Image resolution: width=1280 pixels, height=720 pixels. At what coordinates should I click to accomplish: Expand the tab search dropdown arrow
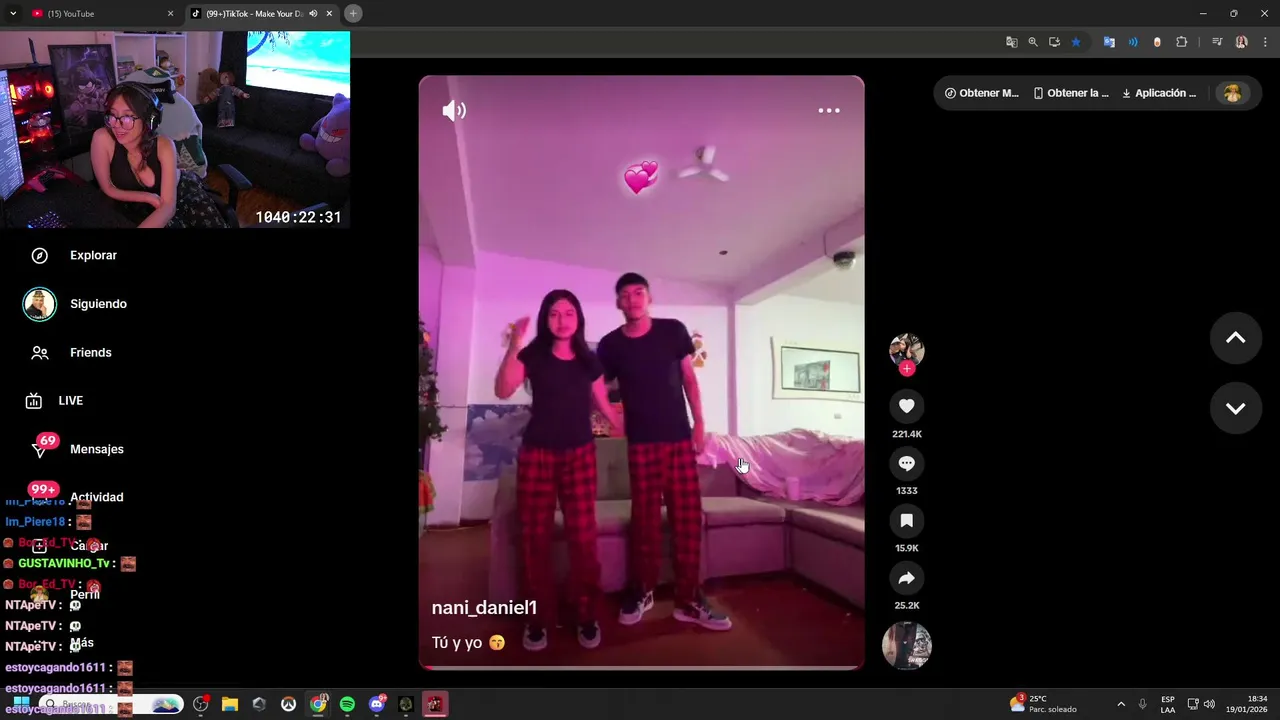12,13
